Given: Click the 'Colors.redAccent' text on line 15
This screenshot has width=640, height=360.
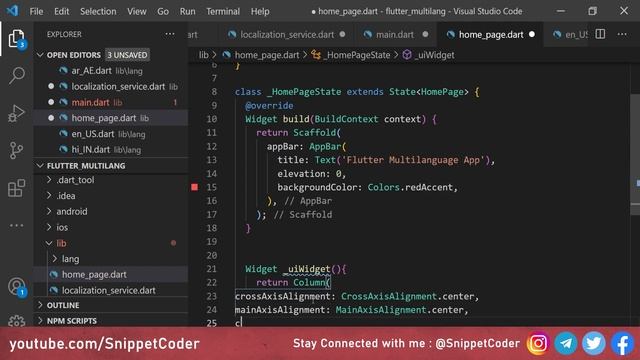Looking at the screenshot, I should pyautogui.click(x=410, y=187).
